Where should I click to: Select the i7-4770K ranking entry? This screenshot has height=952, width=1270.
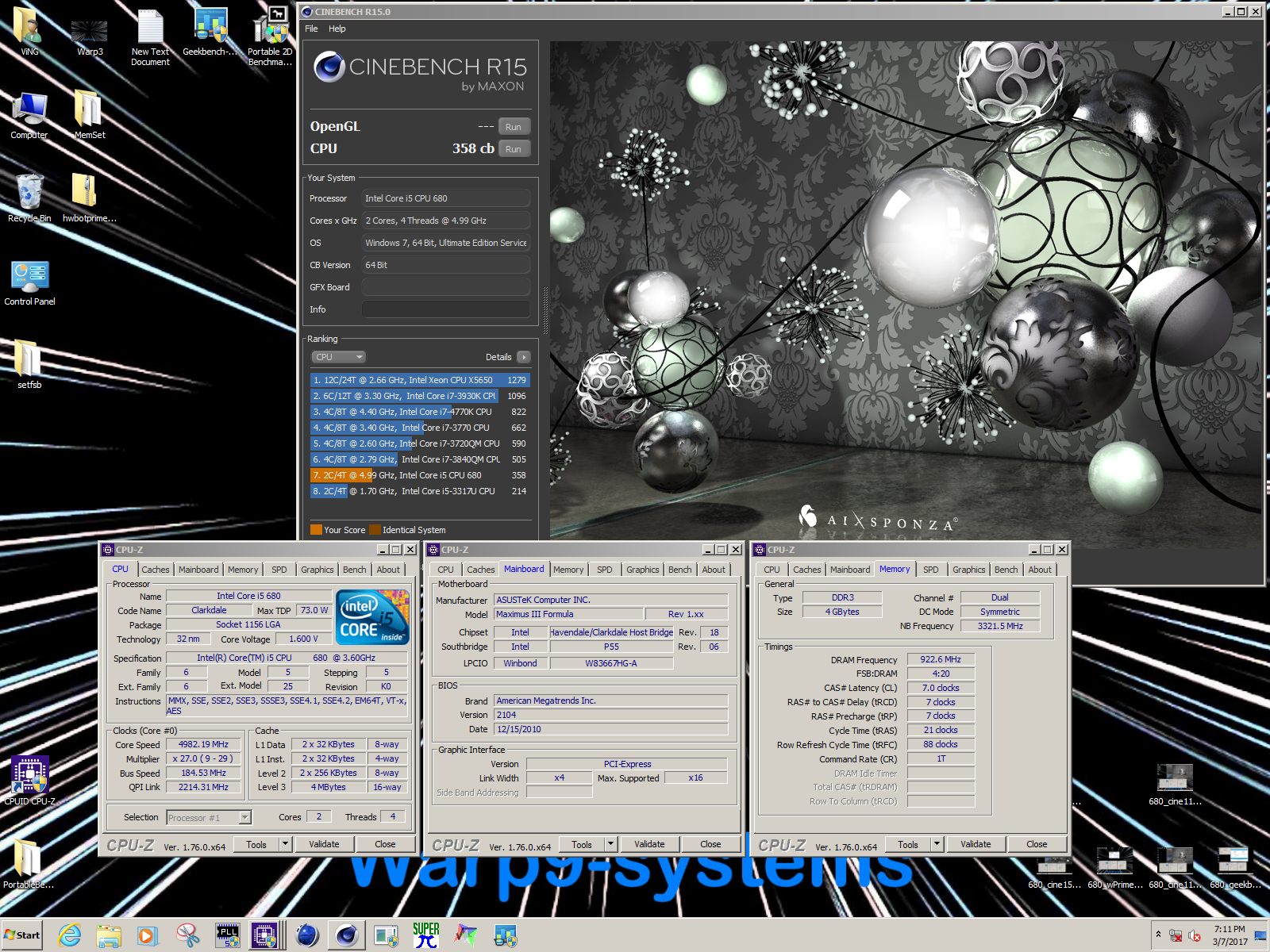420,412
